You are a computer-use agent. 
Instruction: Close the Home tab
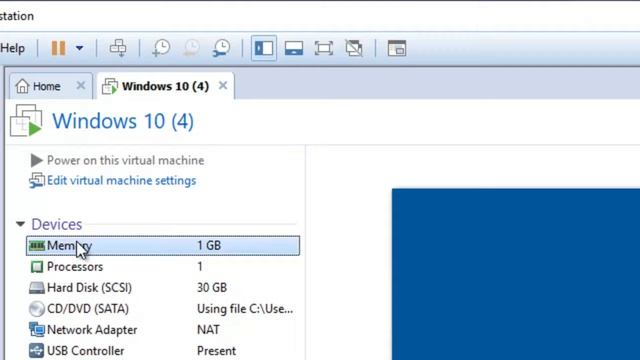81,86
